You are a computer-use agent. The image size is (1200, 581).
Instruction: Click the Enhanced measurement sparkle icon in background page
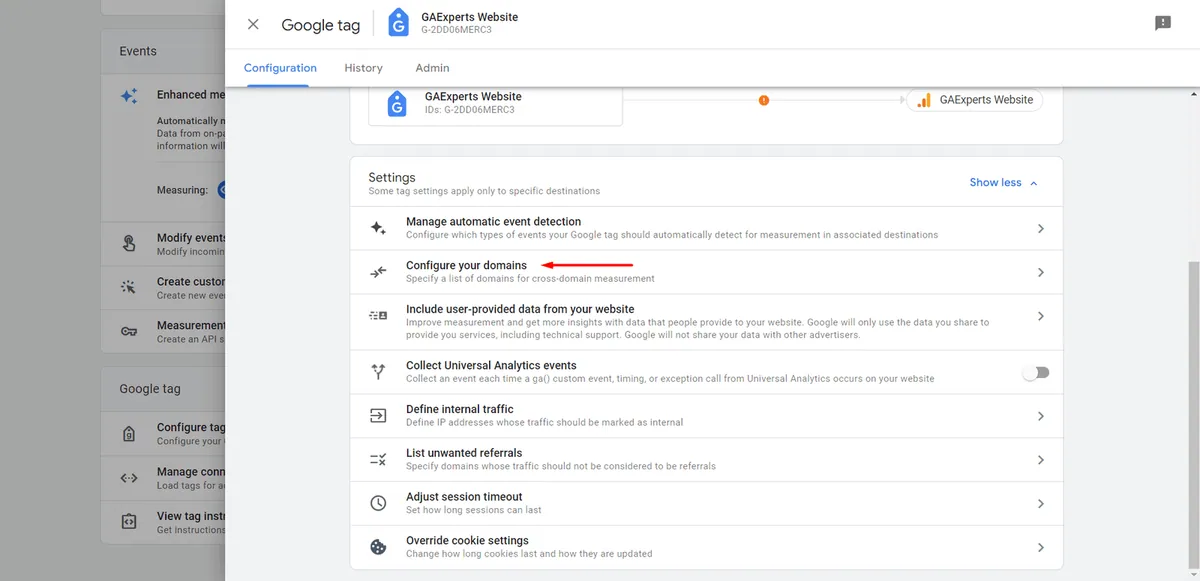pos(129,96)
